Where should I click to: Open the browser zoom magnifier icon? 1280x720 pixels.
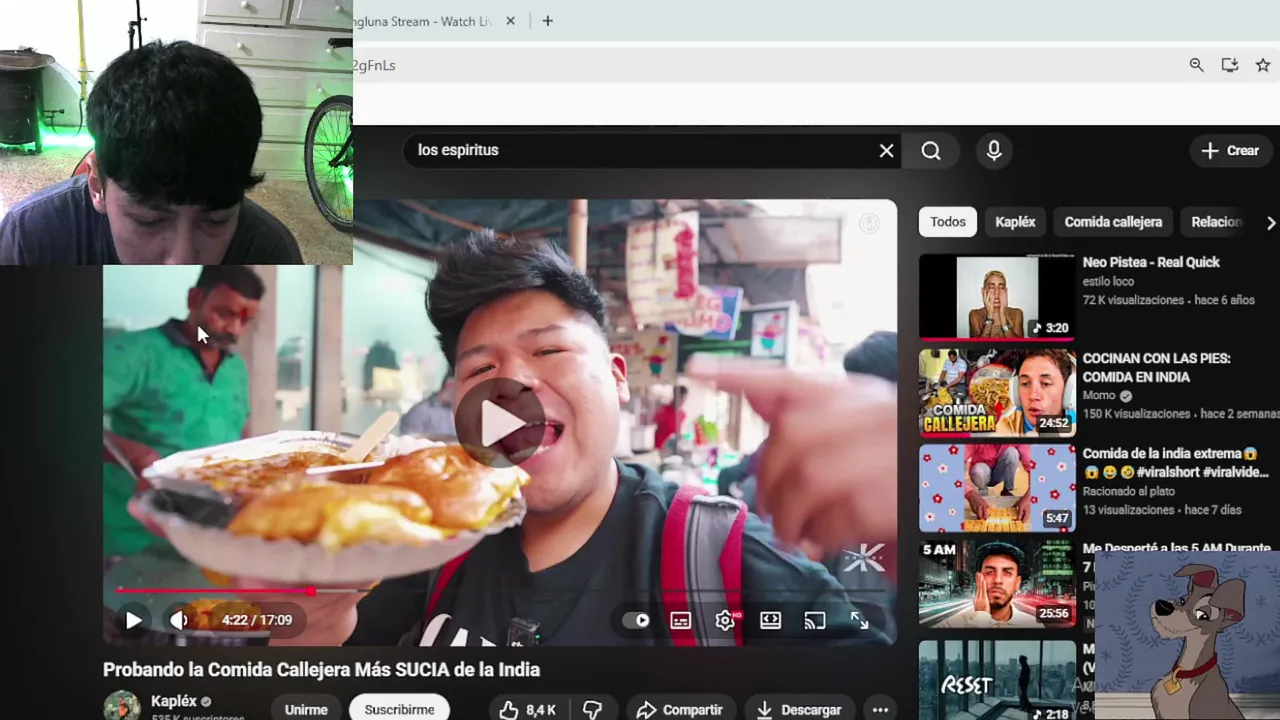pyautogui.click(x=1196, y=65)
